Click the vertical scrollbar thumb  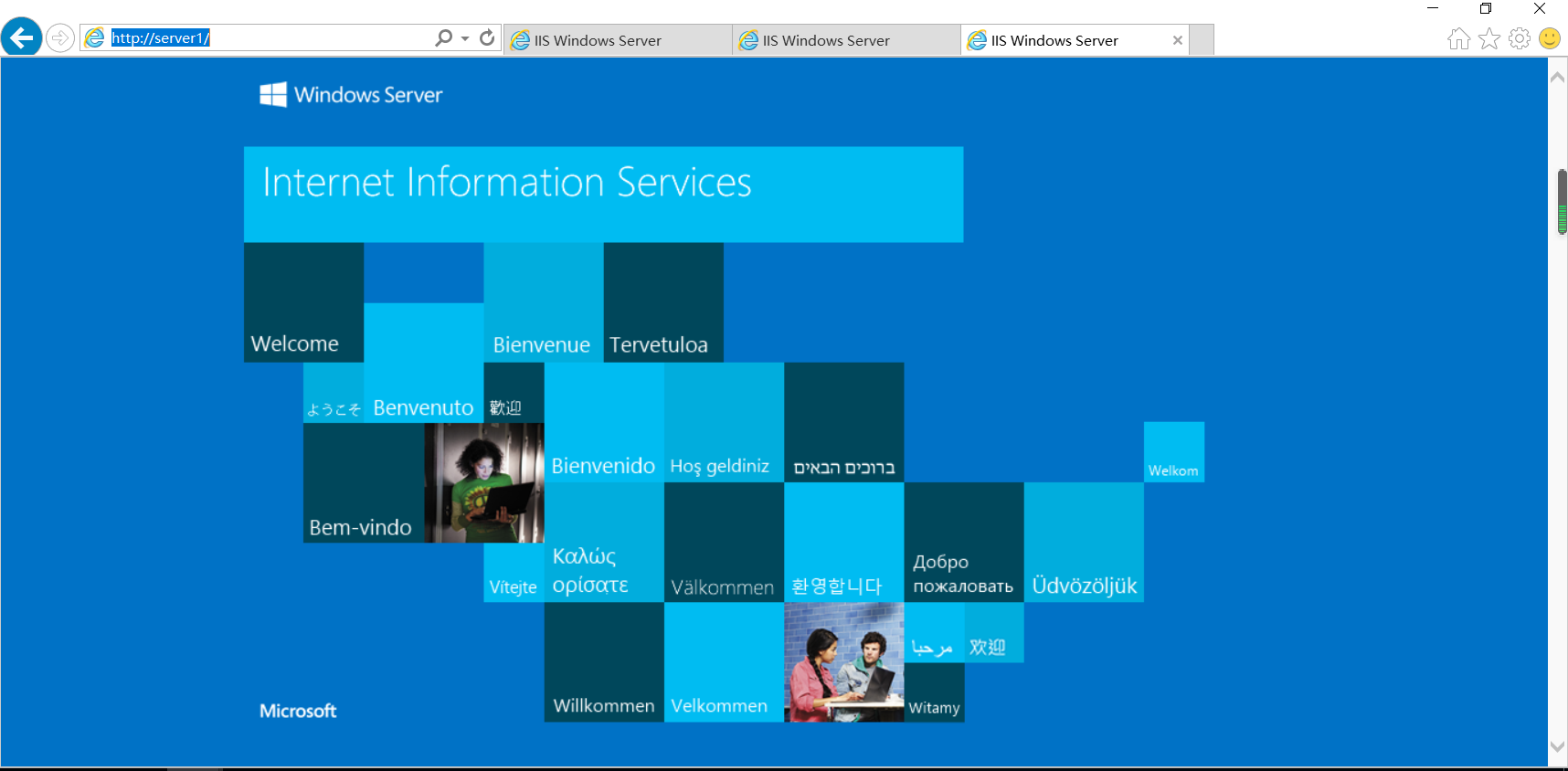(1563, 202)
